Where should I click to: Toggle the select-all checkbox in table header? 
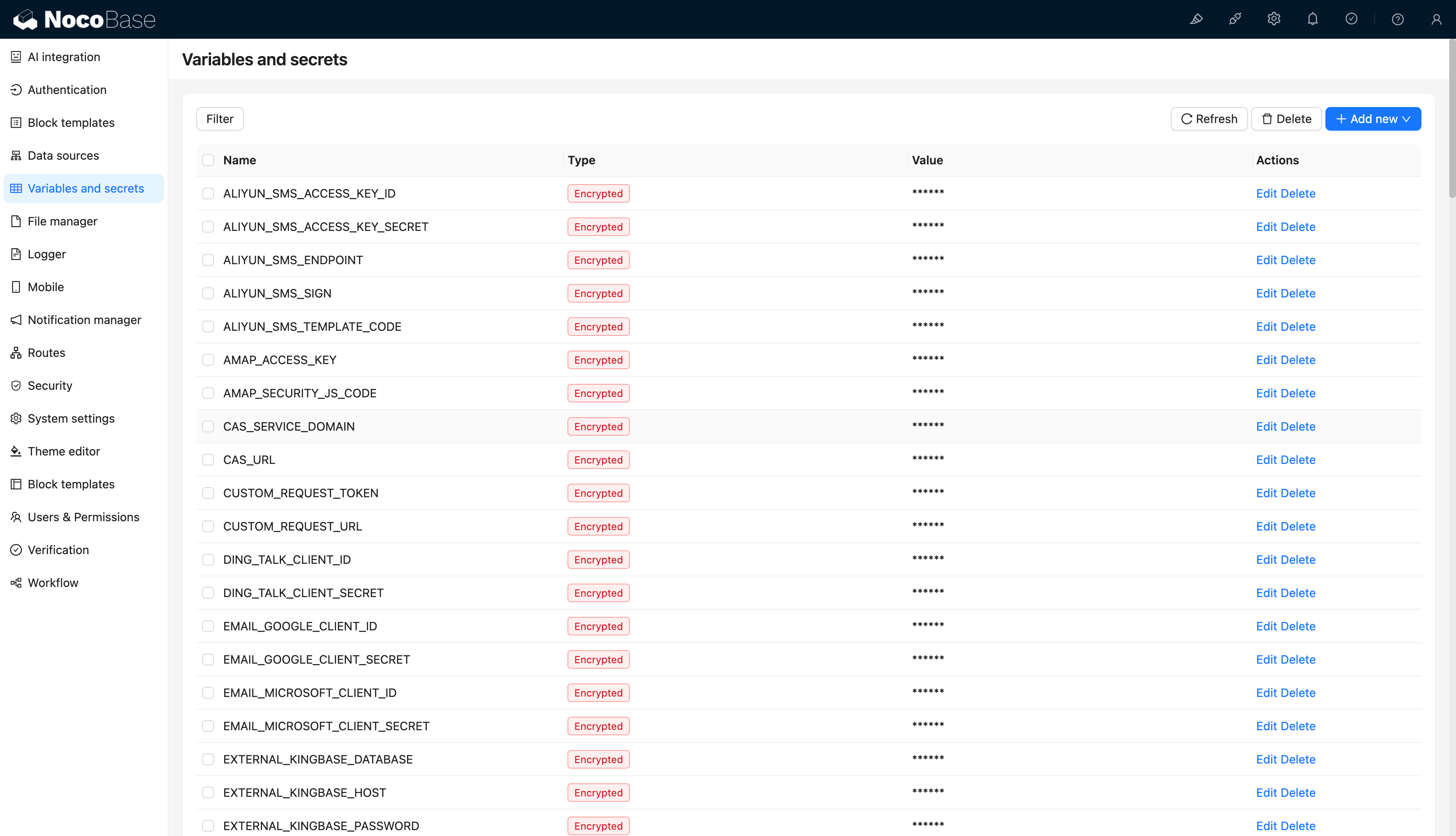[208, 160]
